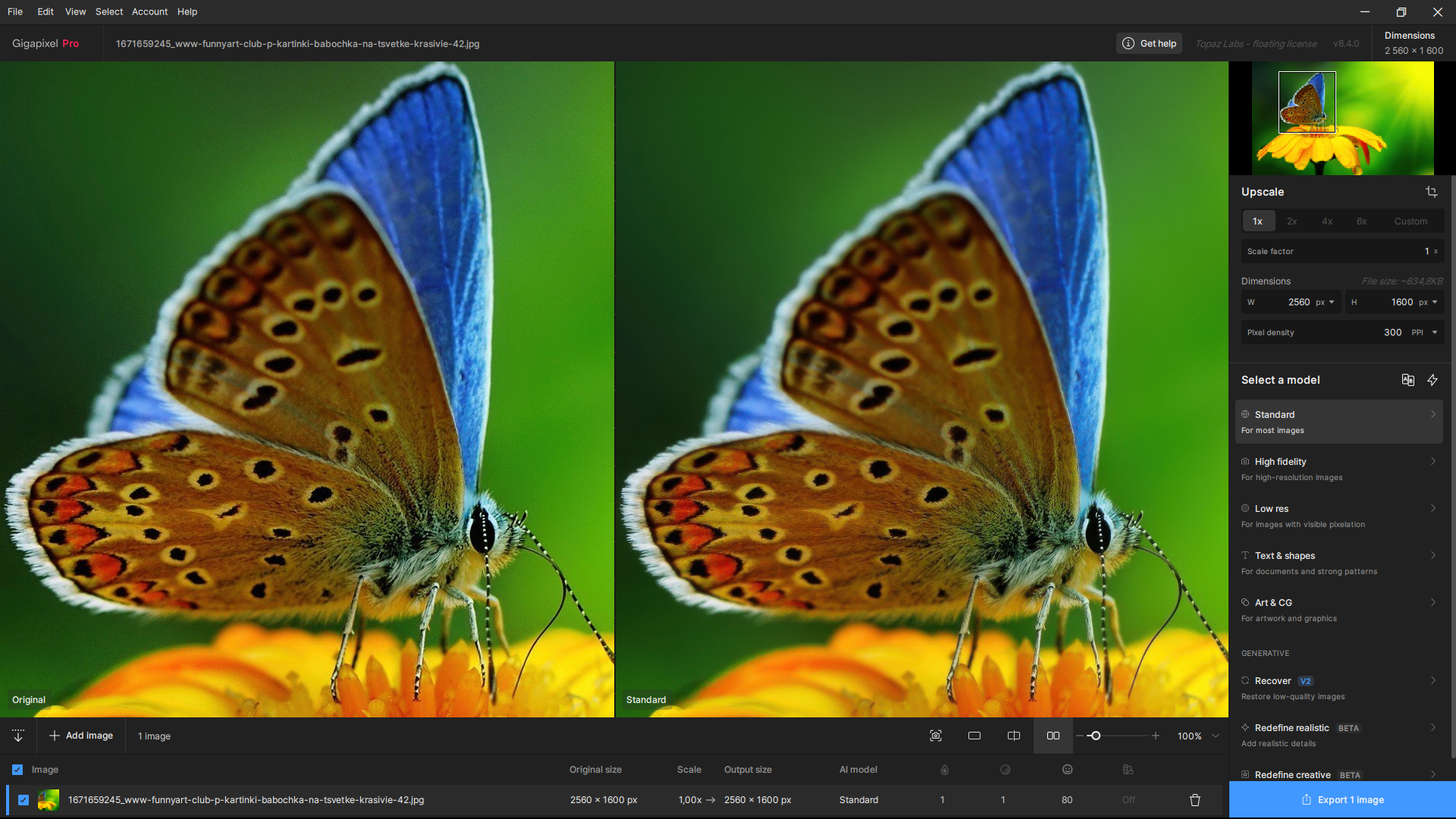Collapse the image list panel icon
Screen dimensions: 1456x819
(18, 736)
